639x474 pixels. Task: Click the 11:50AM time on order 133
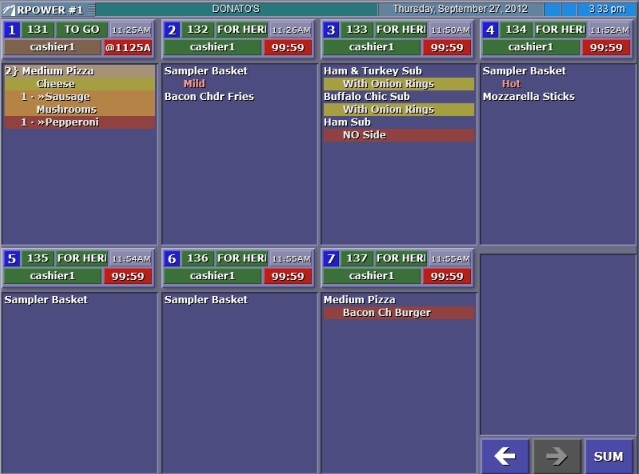450,30
